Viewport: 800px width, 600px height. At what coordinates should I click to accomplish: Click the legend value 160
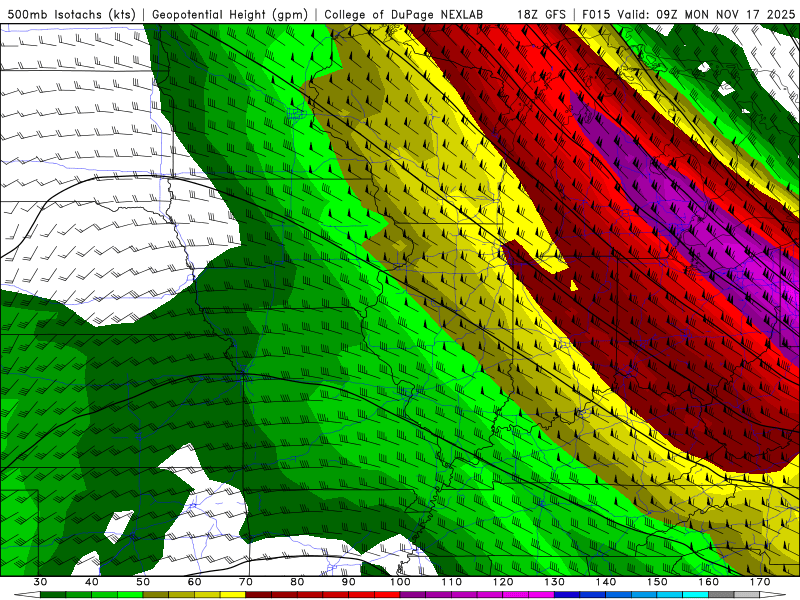tap(709, 582)
